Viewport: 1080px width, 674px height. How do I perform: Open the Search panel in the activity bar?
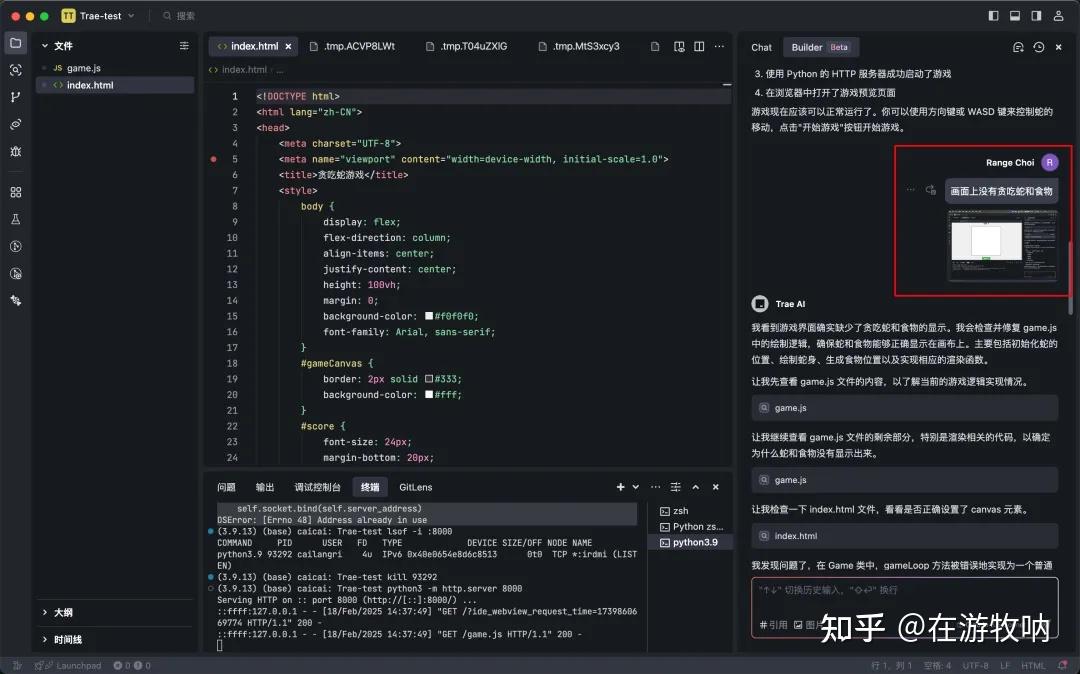(x=14, y=69)
